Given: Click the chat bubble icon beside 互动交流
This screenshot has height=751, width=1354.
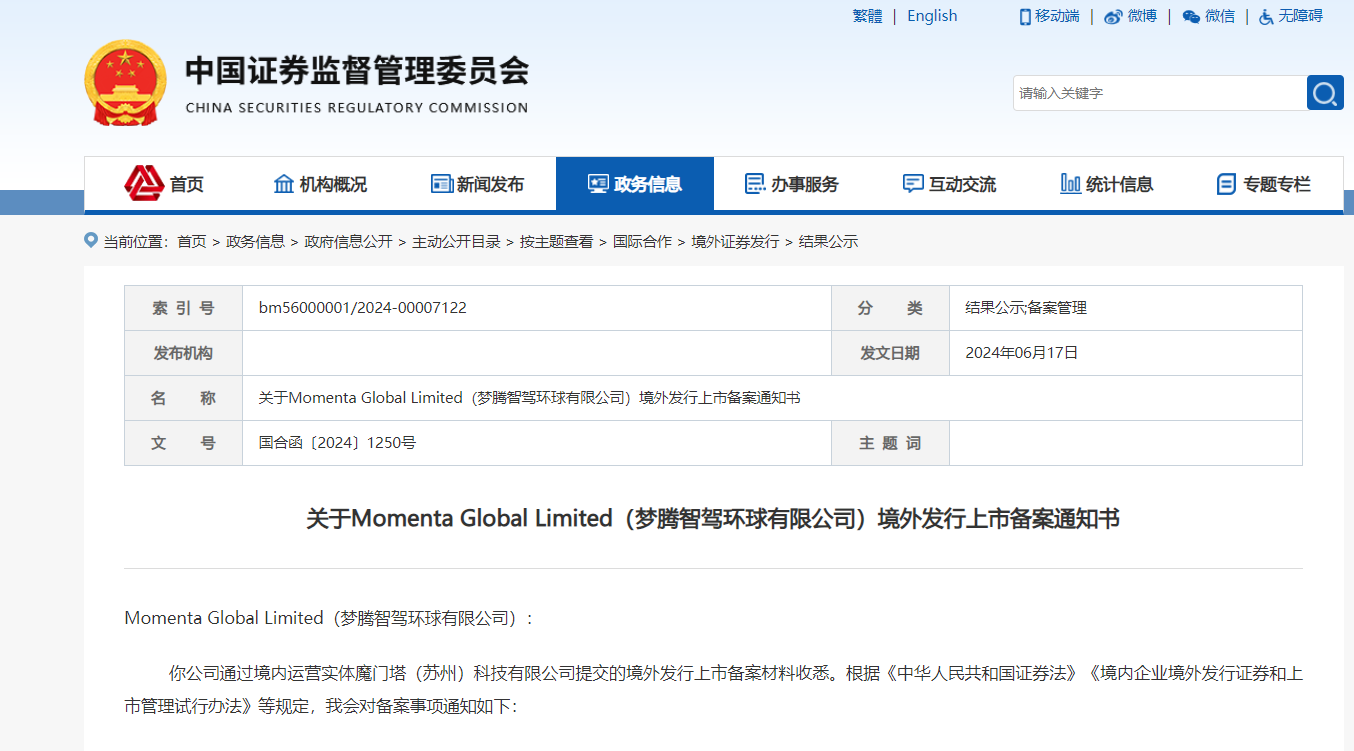Looking at the screenshot, I should tap(913, 184).
